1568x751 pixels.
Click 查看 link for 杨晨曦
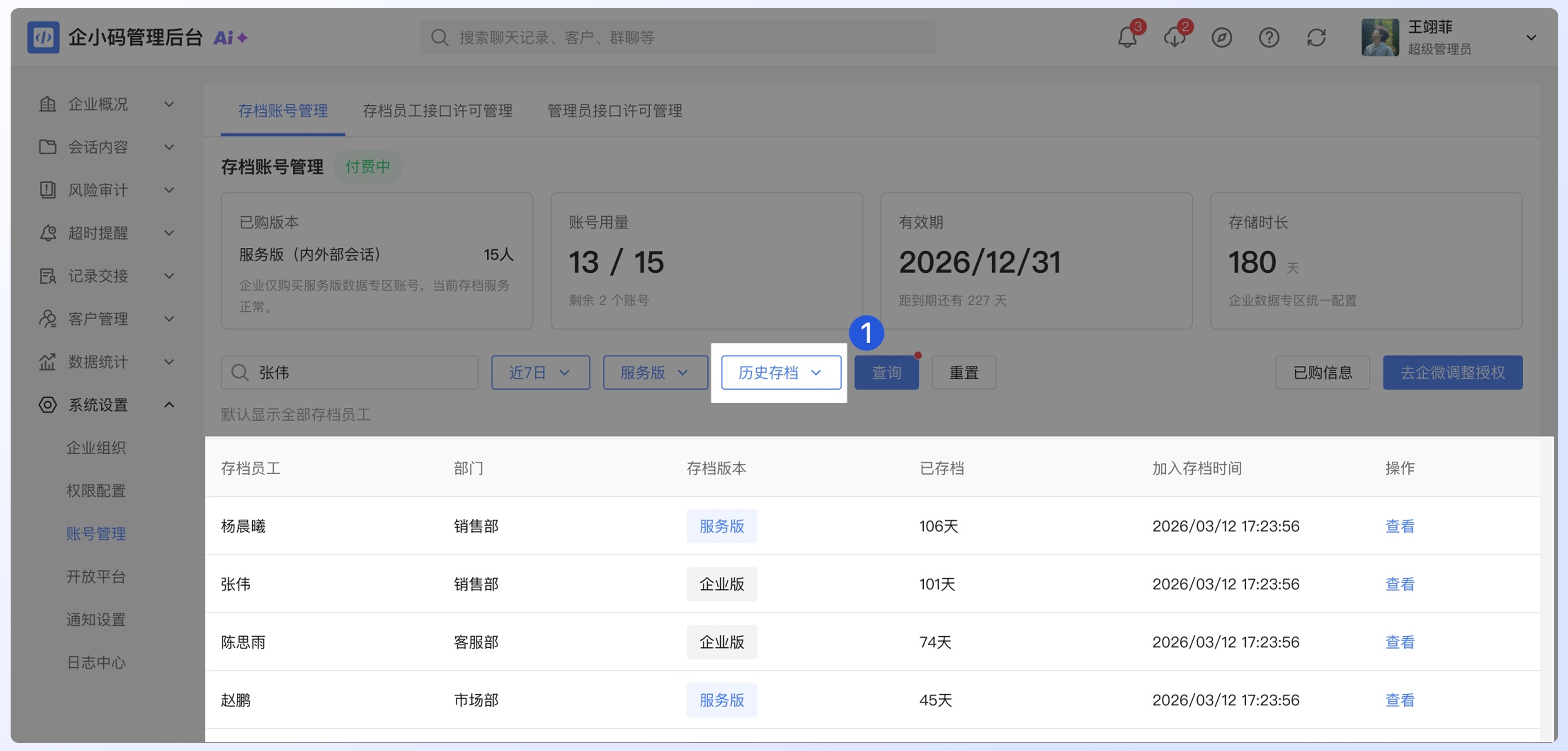coord(1399,527)
